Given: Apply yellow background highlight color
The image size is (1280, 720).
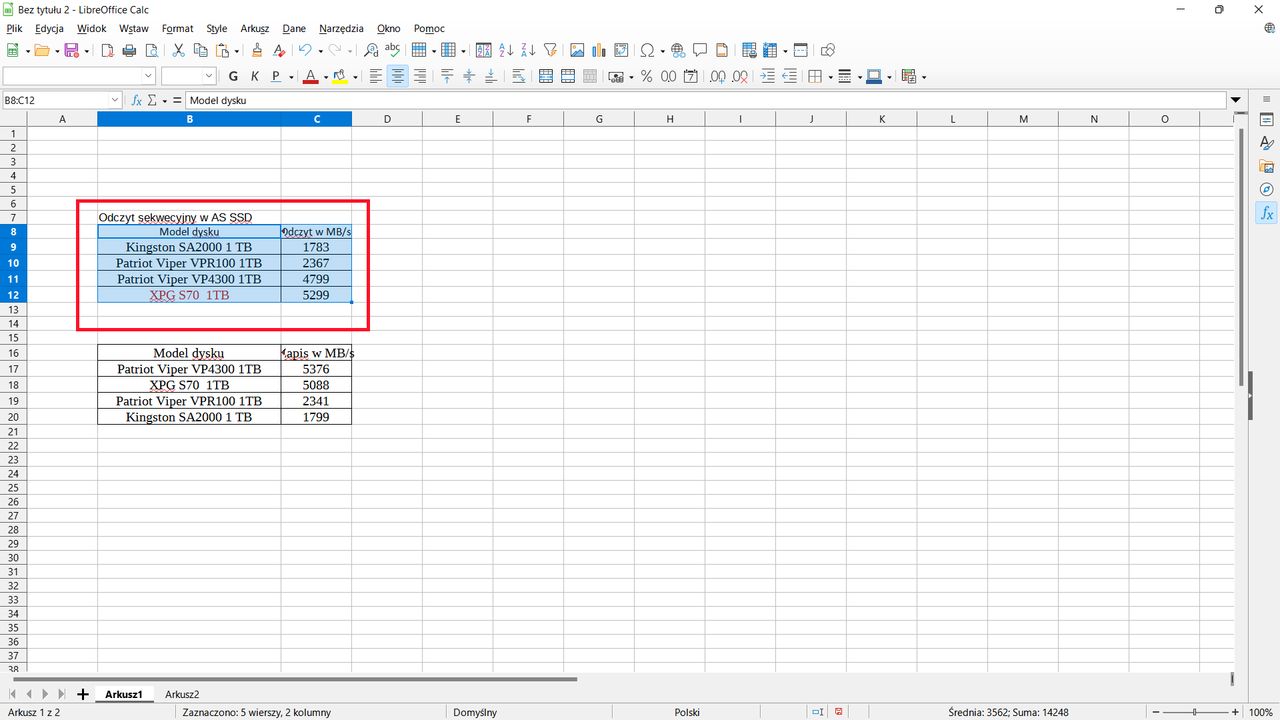Looking at the screenshot, I should point(340,76).
